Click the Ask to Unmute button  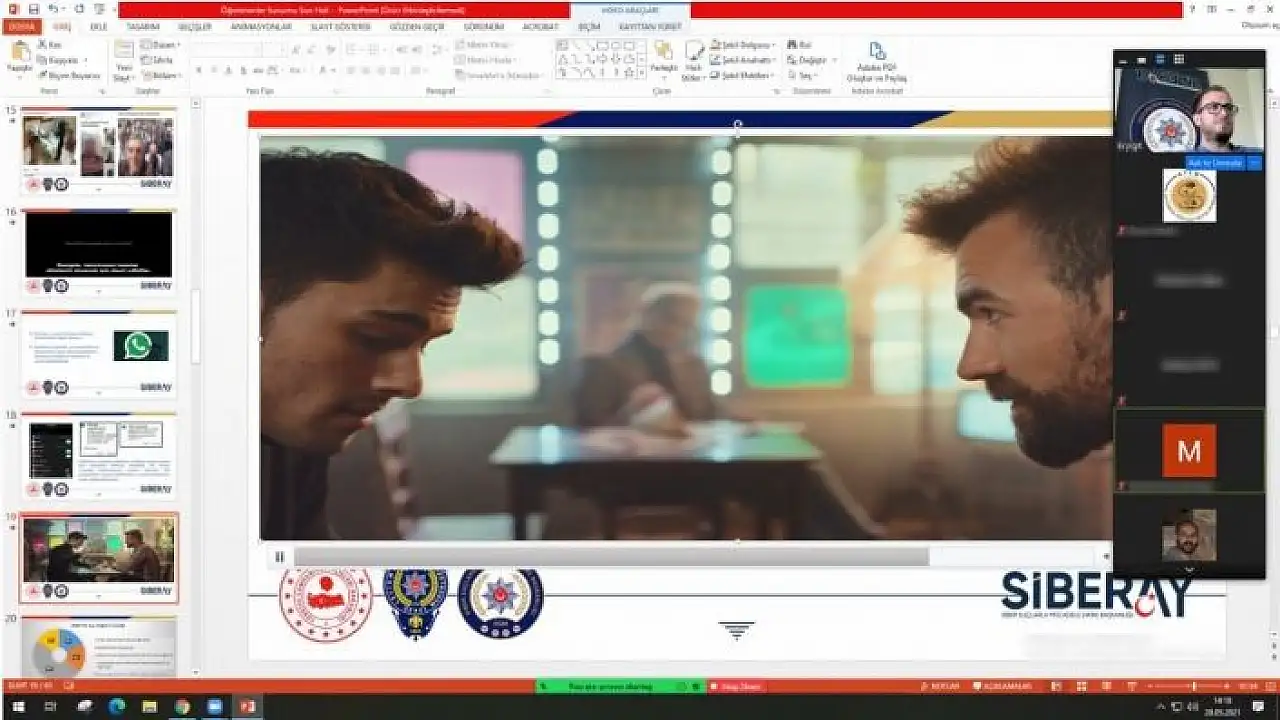tap(1215, 162)
